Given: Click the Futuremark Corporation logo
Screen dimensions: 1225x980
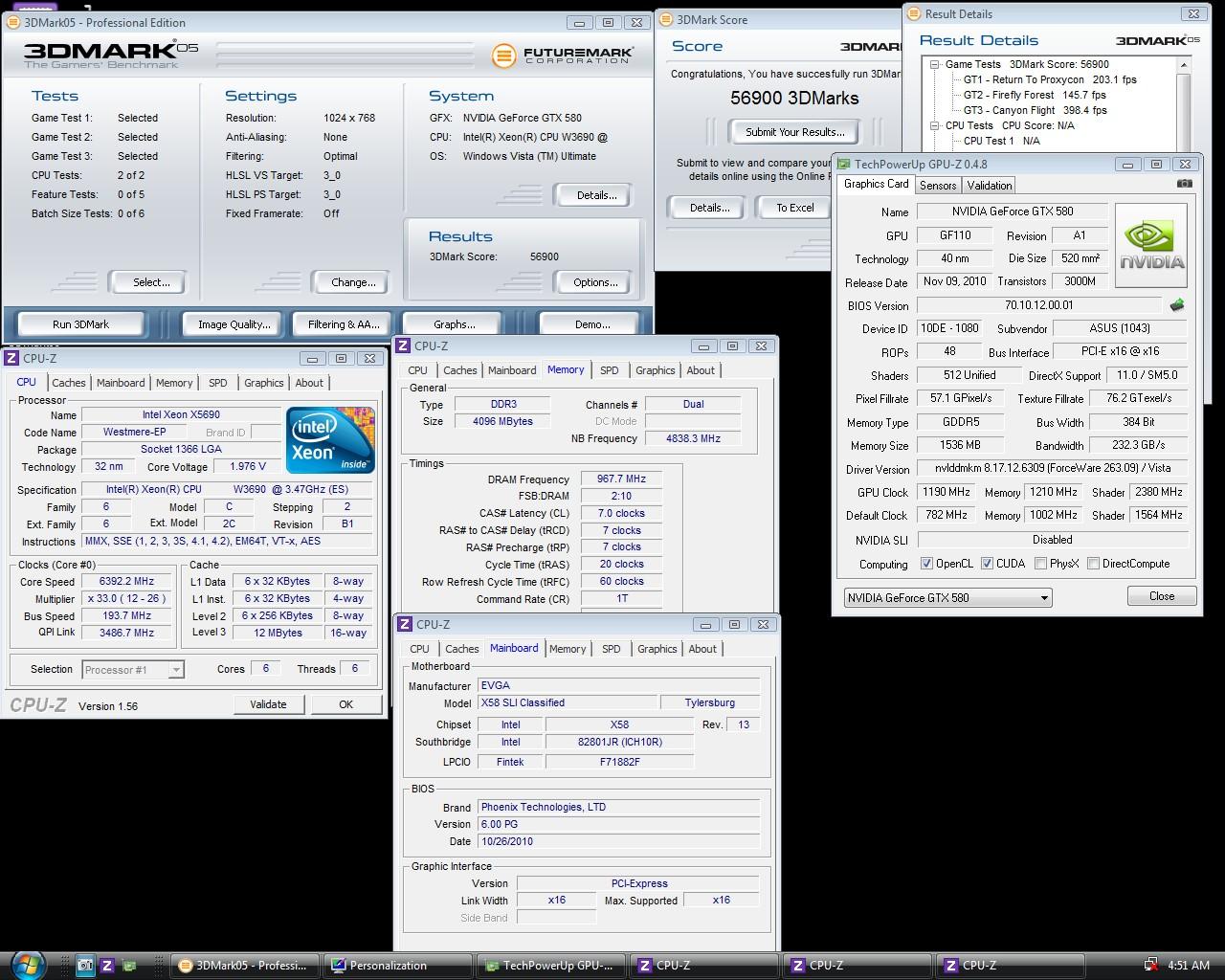Looking at the screenshot, I should [x=563, y=56].
